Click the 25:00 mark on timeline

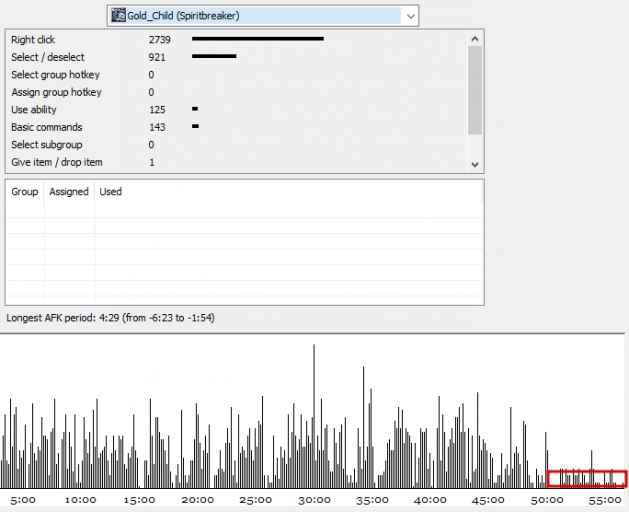pos(256,500)
